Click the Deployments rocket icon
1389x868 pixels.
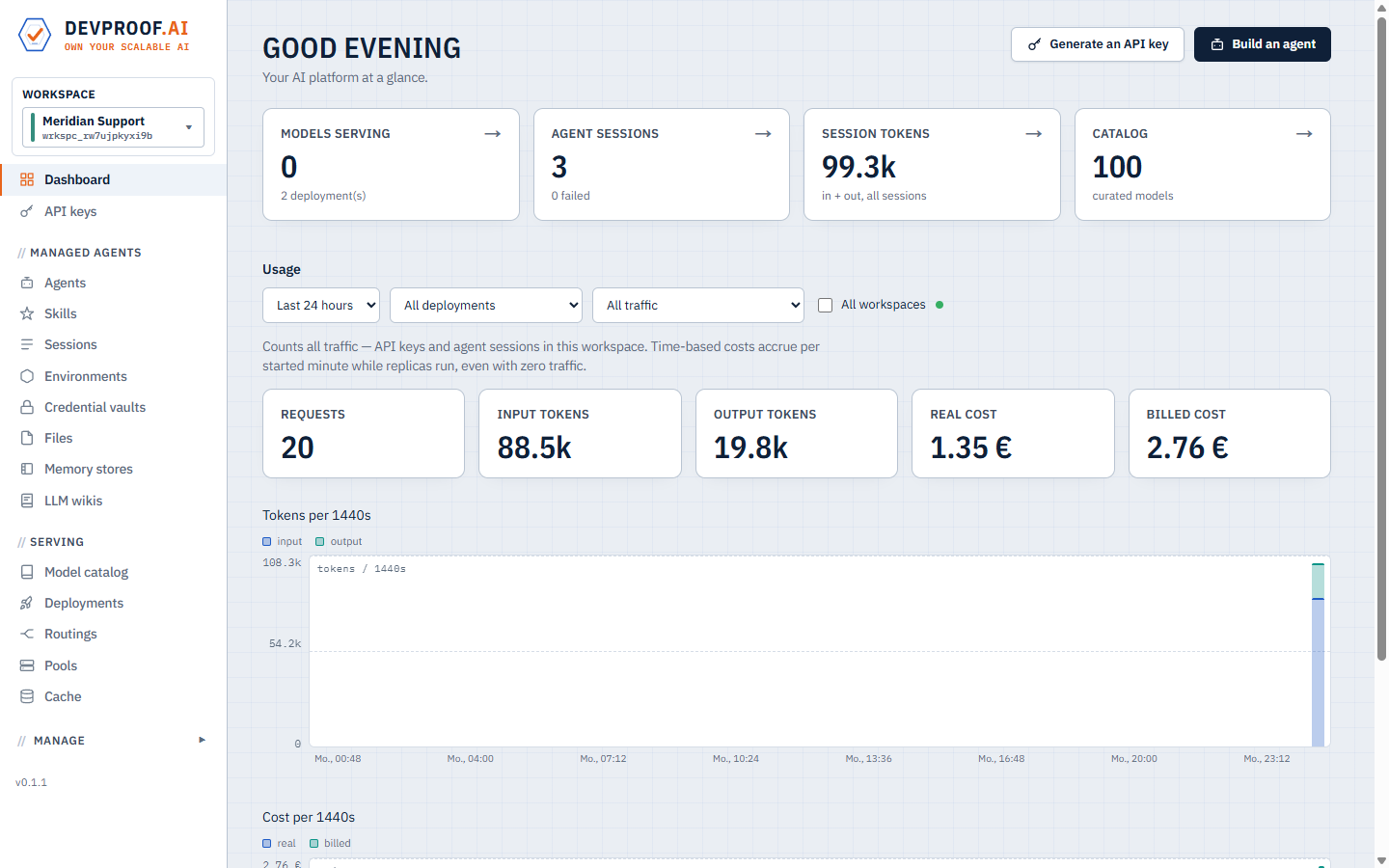click(27, 603)
